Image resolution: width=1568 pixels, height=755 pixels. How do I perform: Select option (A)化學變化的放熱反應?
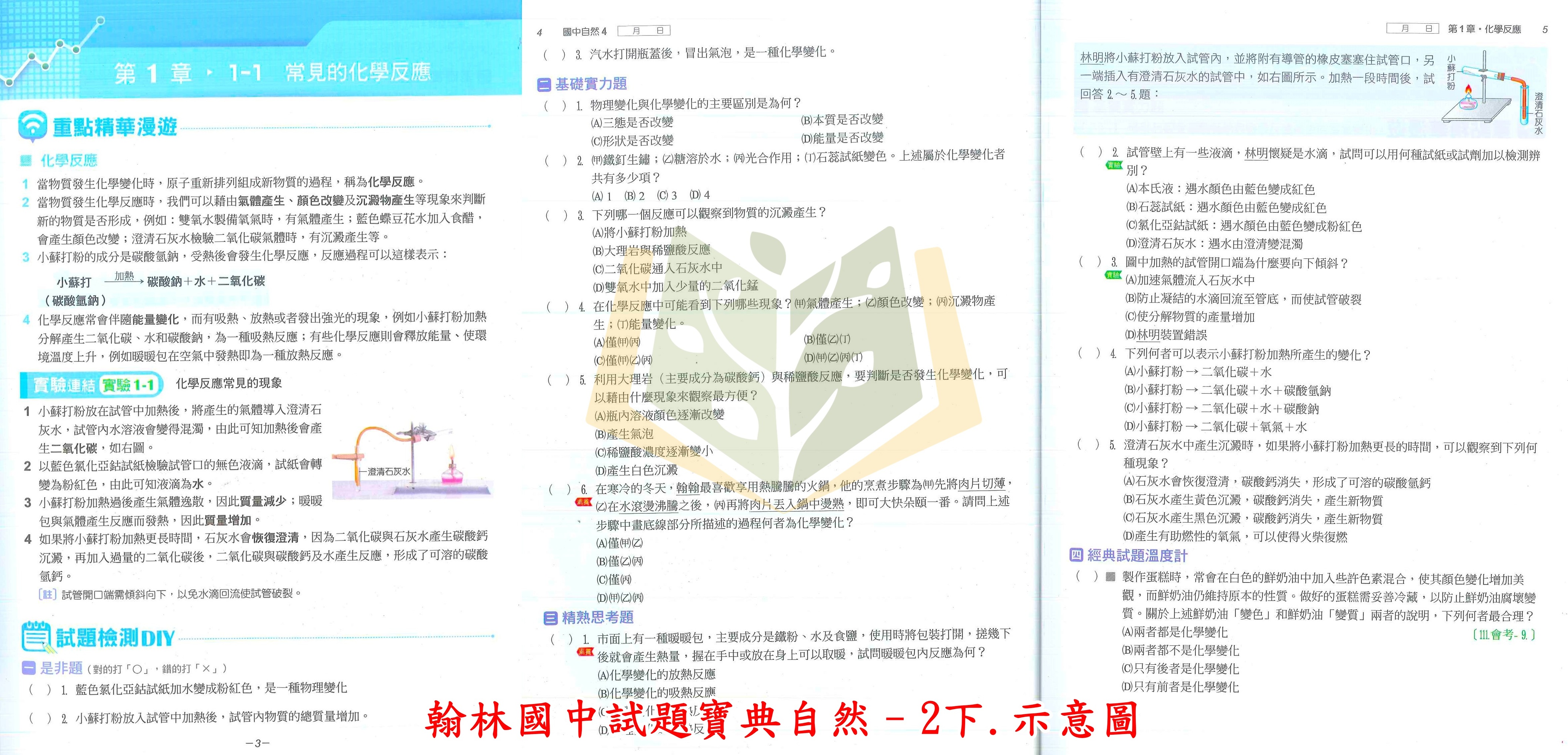pos(657,675)
